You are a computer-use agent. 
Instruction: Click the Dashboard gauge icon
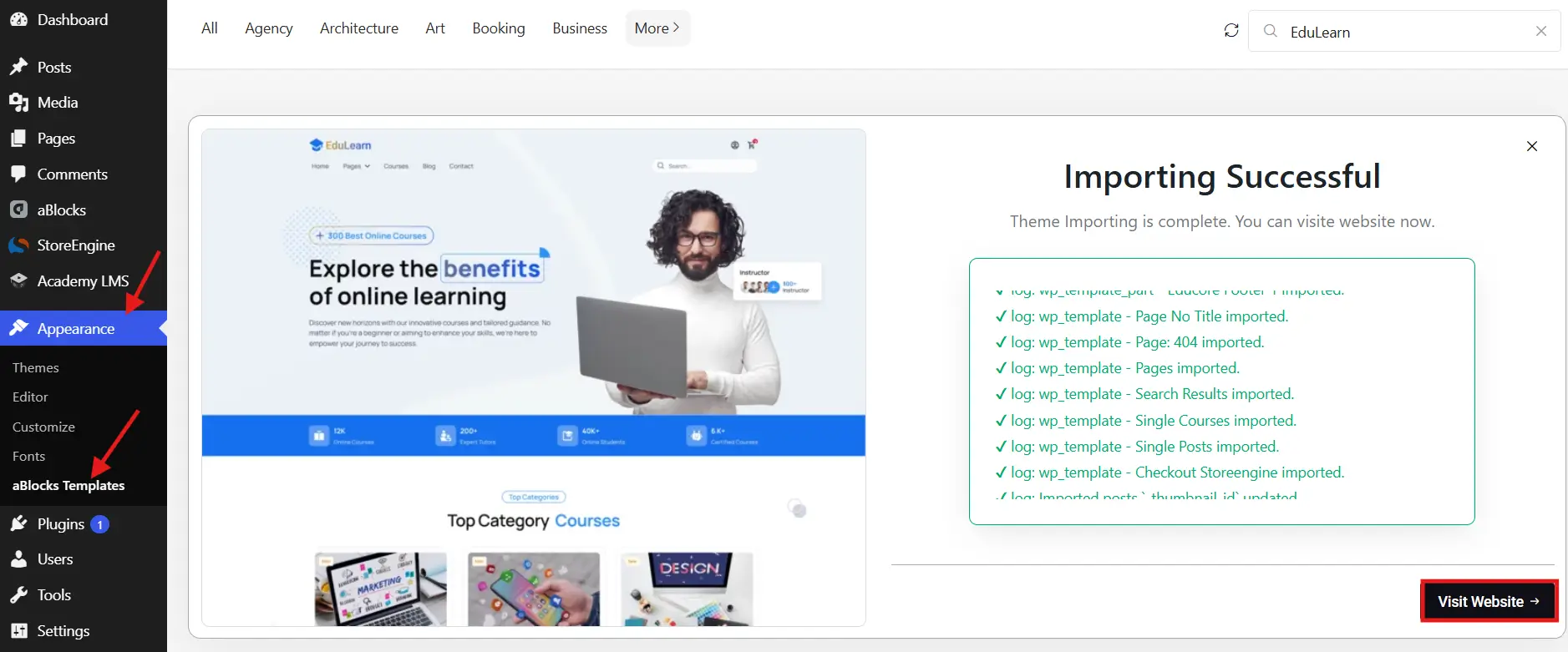pyautogui.click(x=18, y=19)
